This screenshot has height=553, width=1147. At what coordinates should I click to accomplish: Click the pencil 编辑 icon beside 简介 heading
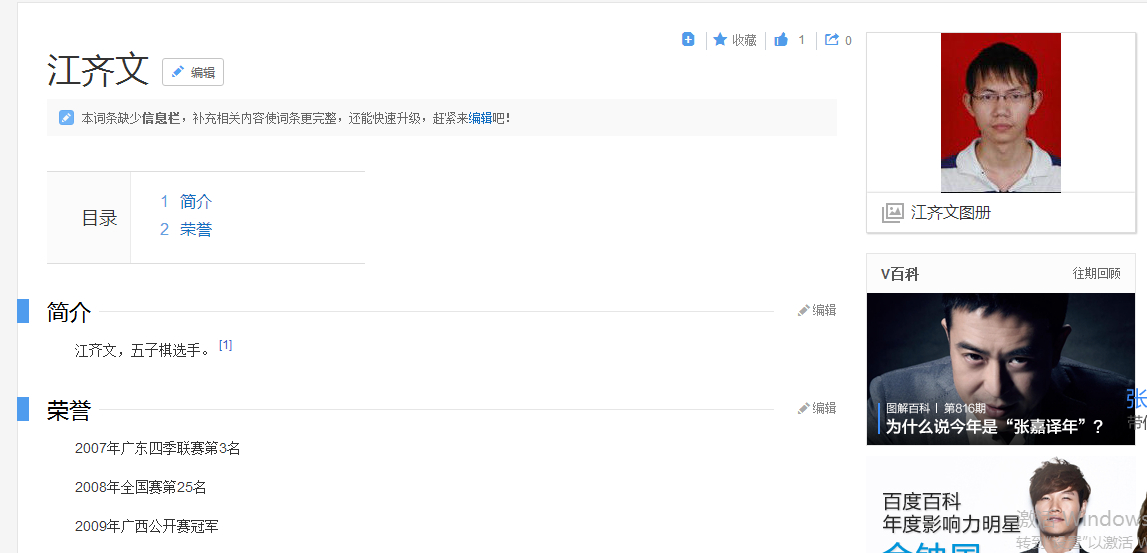(x=803, y=311)
